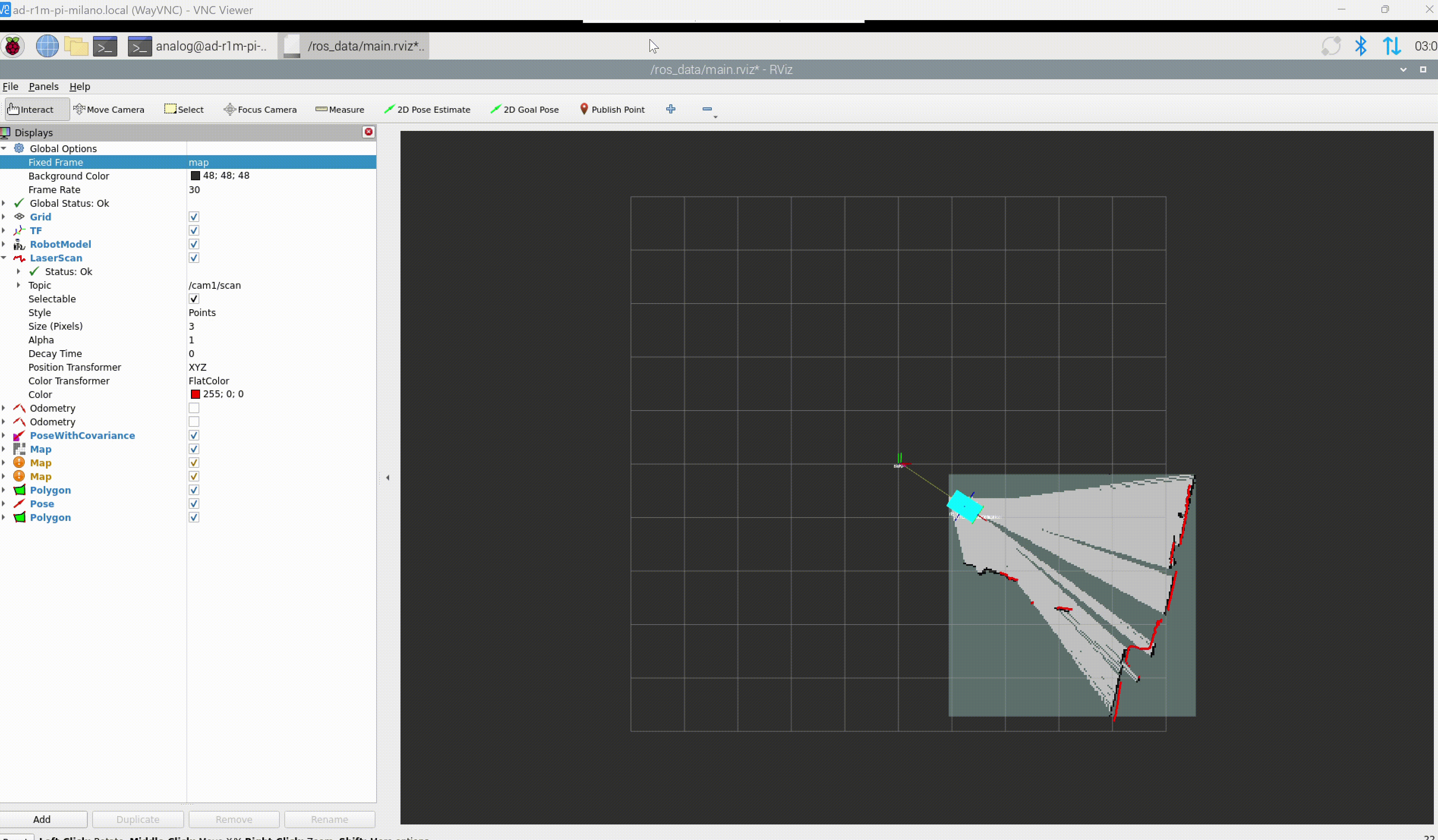1438x840 pixels.
Task: Click the red LaserScan Color swatch
Action: (195, 394)
